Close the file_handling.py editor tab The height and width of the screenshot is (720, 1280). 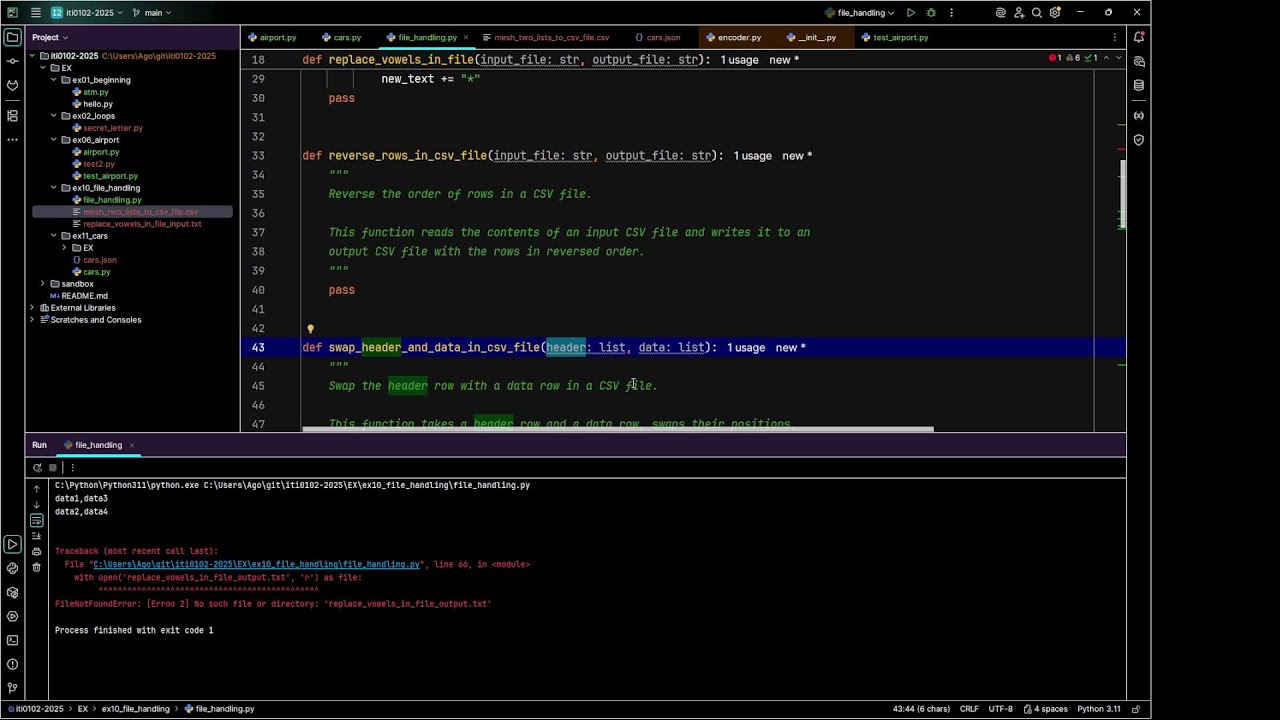click(x=466, y=38)
